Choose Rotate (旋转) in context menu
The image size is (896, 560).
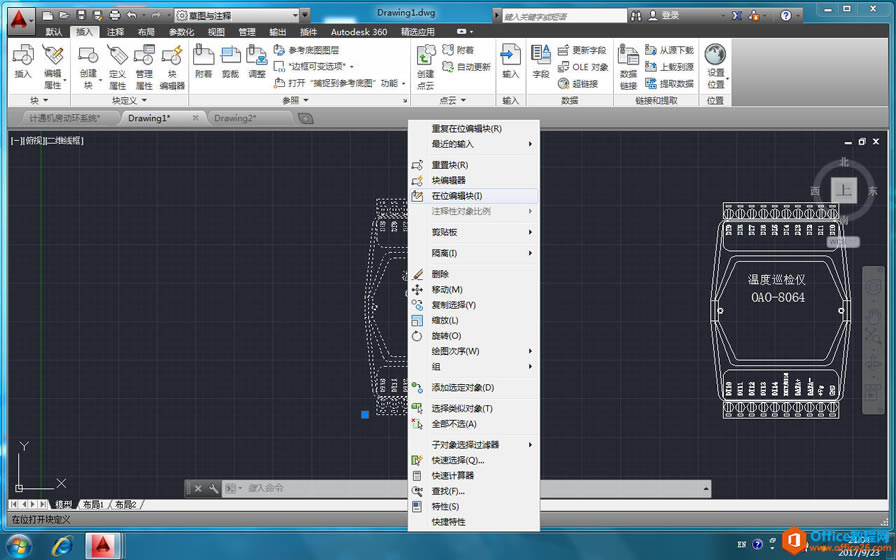[x=474, y=336]
